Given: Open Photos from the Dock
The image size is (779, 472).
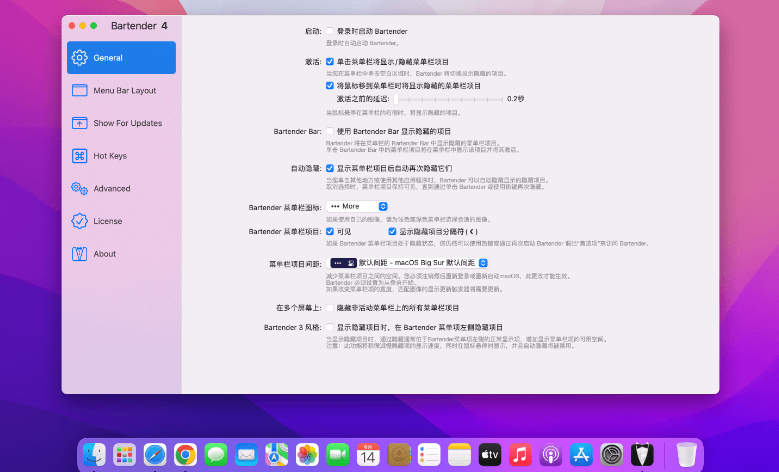Looking at the screenshot, I should [307, 455].
